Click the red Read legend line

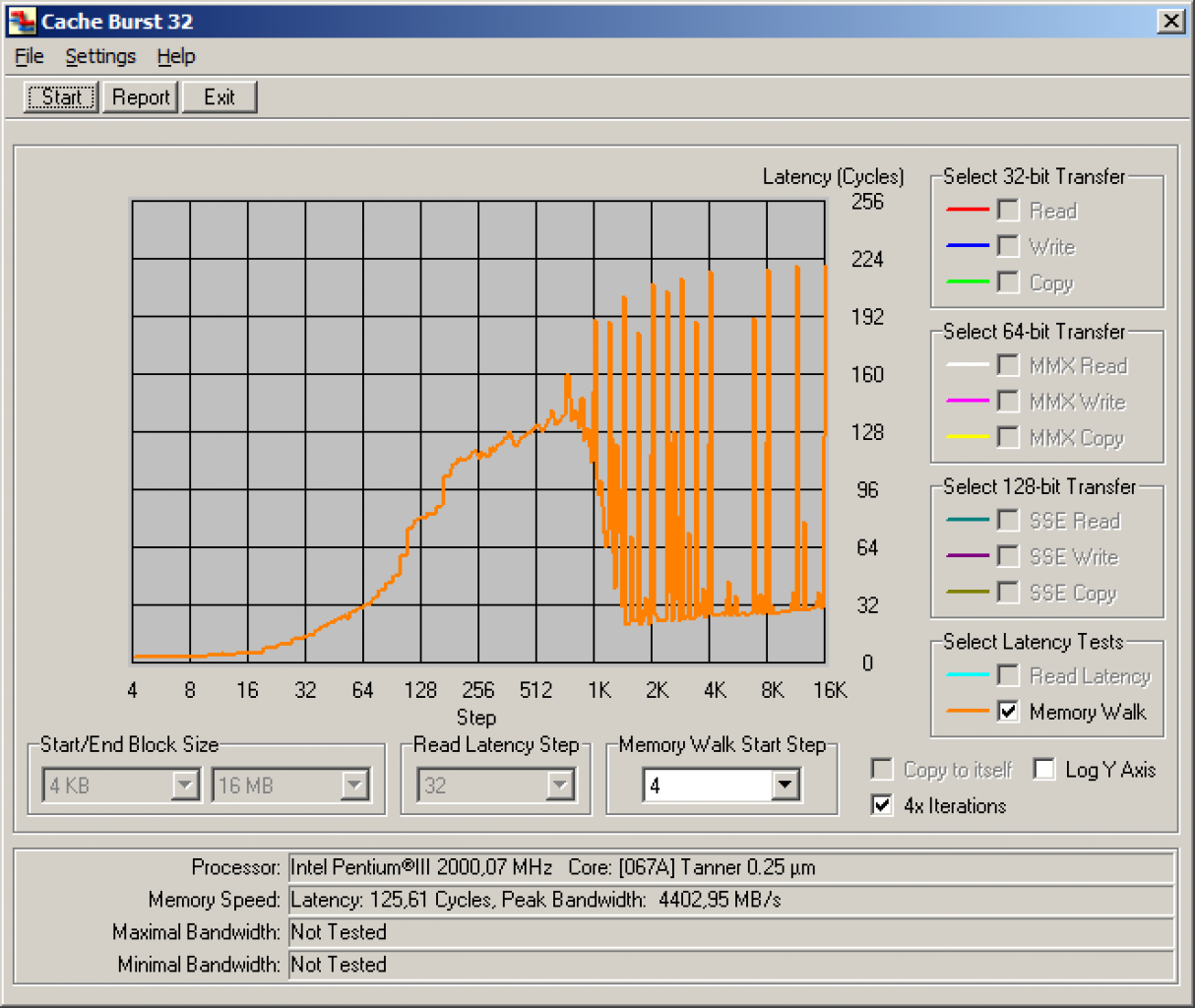968,210
